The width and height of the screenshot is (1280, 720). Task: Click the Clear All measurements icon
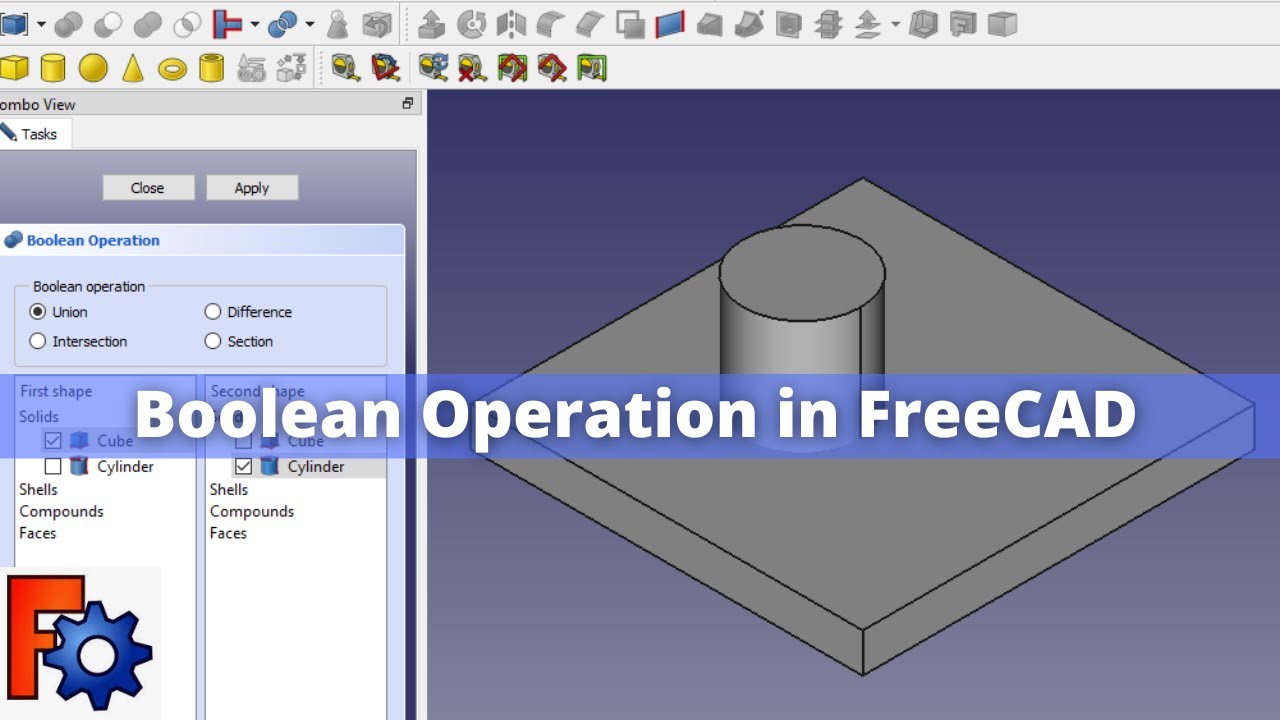[472, 68]
